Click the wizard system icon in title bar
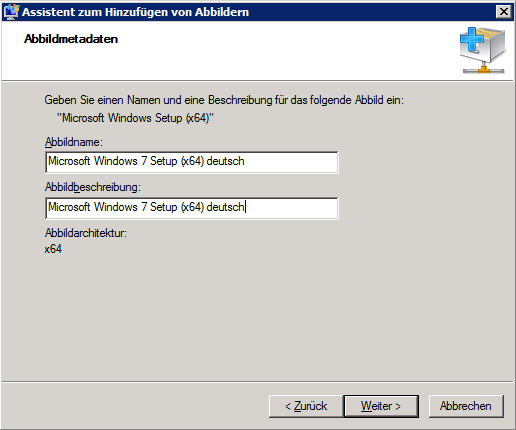 pos(11,12)
